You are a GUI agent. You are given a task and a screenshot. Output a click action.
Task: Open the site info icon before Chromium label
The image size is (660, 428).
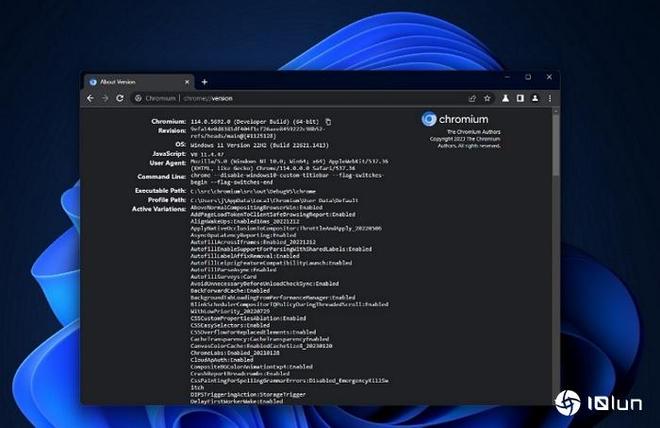point(138,98)
